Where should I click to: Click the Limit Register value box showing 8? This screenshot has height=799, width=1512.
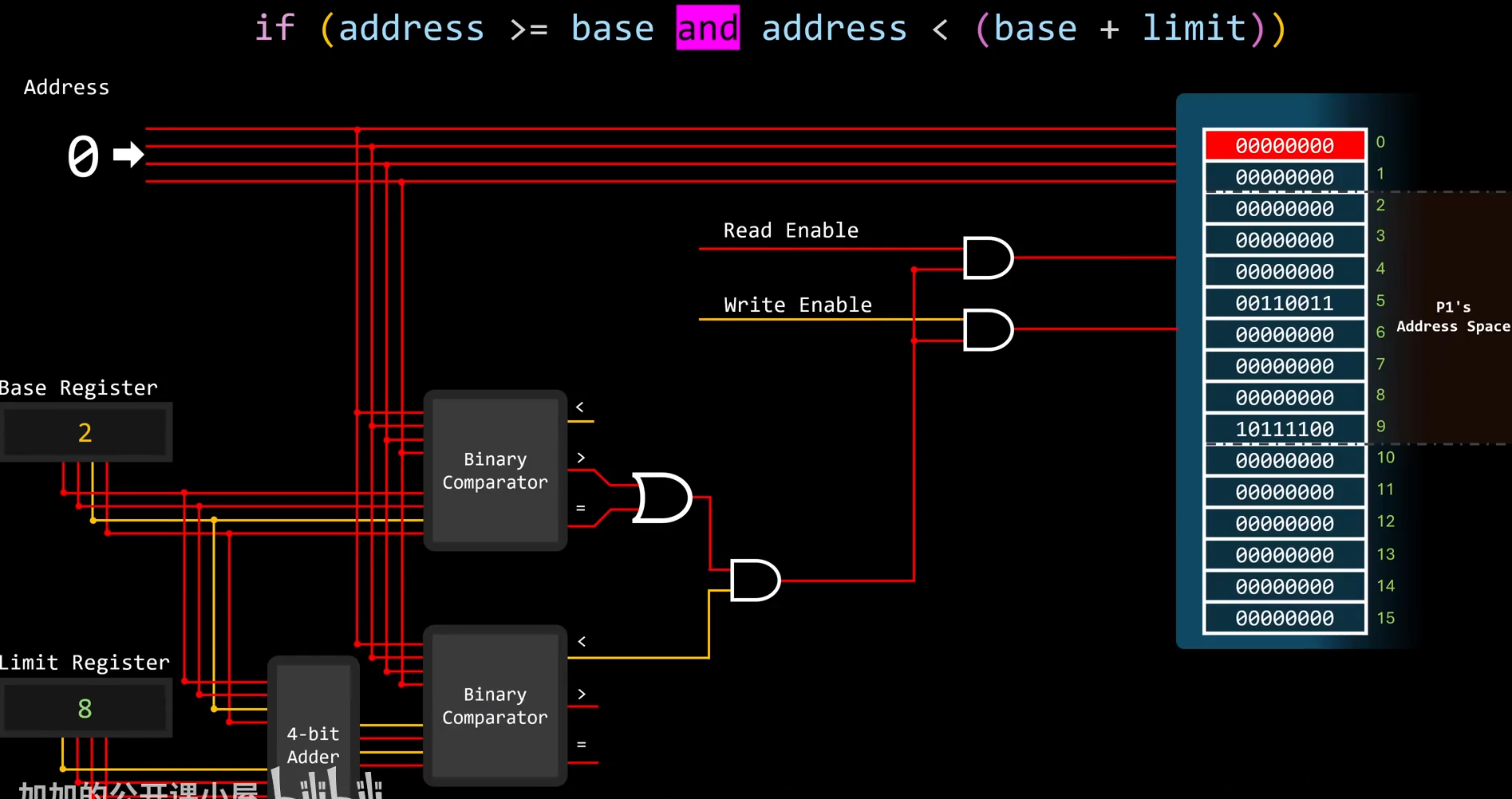[85, 708]
